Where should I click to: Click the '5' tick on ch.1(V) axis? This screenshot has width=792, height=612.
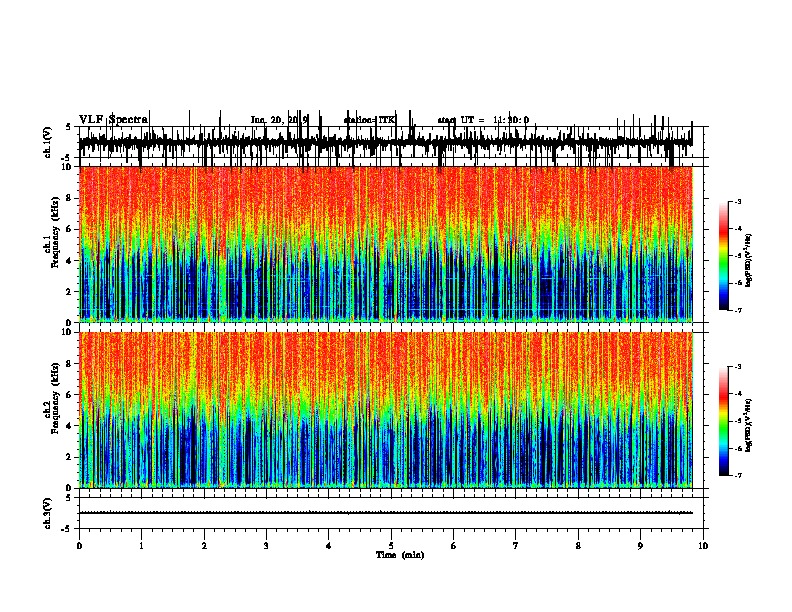point(68,127)
